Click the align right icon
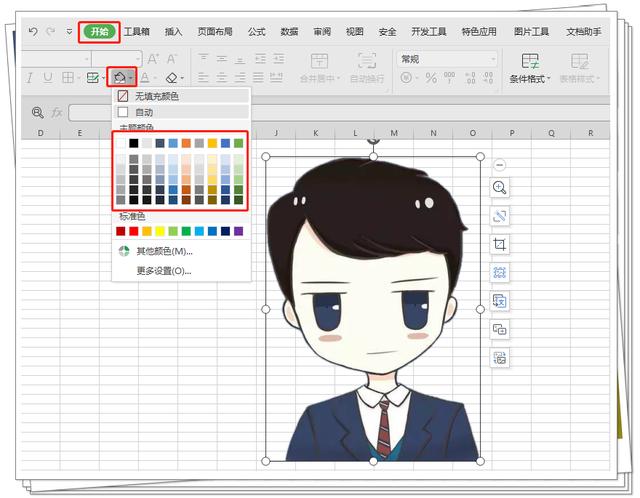Screen dimensions: 640x498 pos(240,77)
